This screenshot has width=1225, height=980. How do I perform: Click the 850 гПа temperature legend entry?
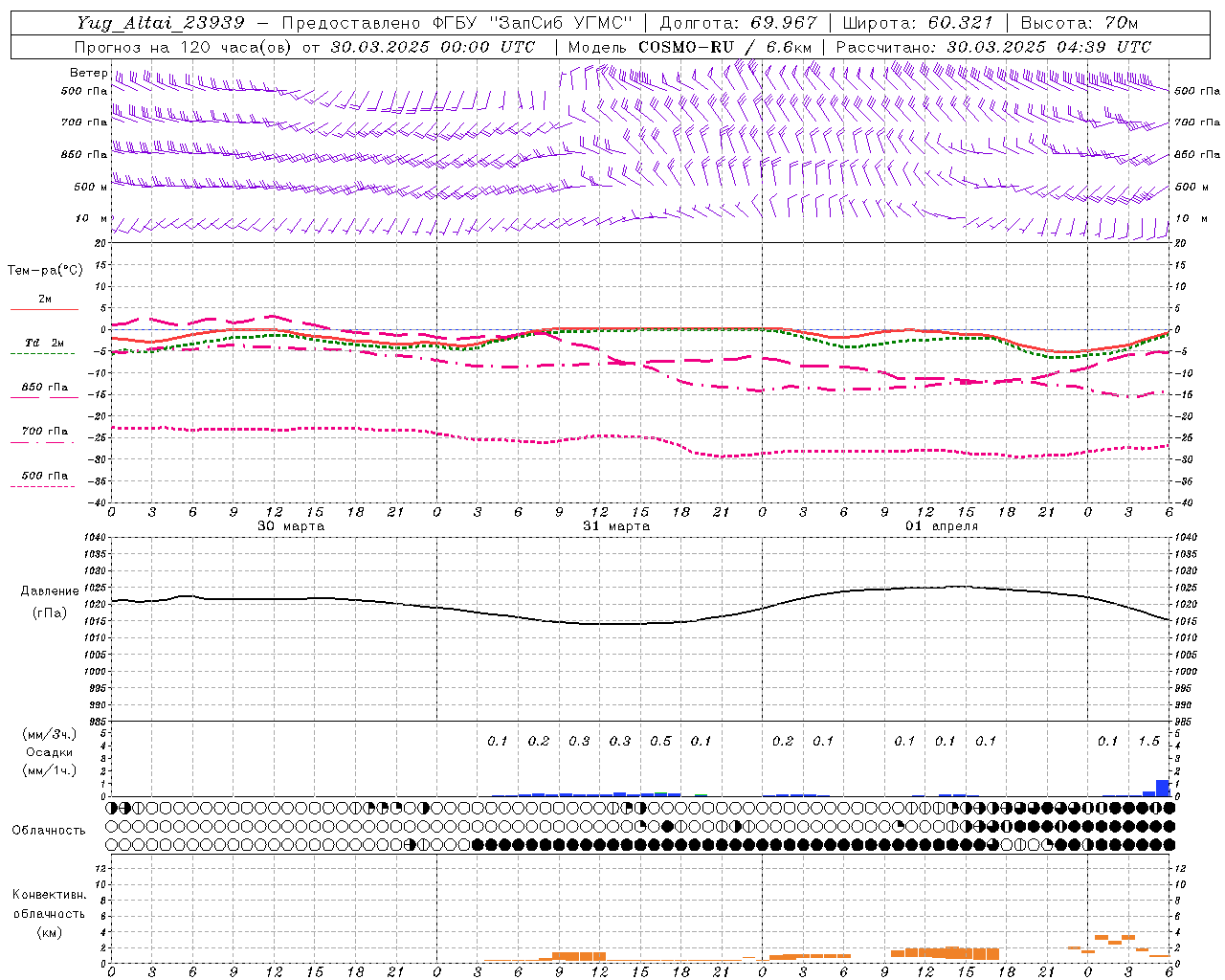pyautogui.click(x=45, y=388)
